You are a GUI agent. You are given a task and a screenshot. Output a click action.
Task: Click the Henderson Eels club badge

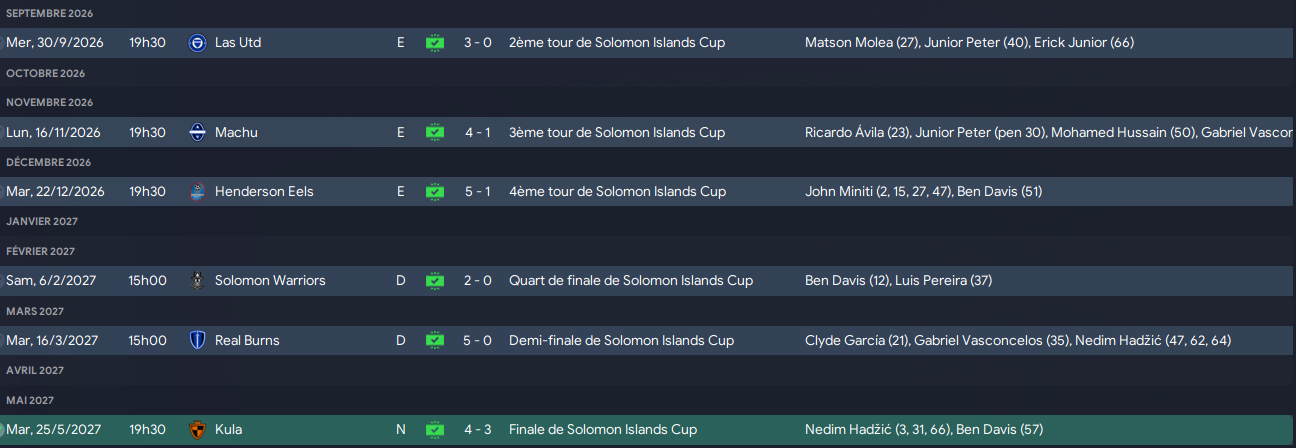[197, 191]
